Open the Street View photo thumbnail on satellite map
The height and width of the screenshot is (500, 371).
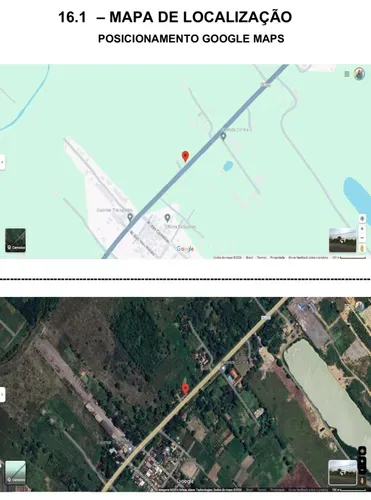tap(342, 472)
